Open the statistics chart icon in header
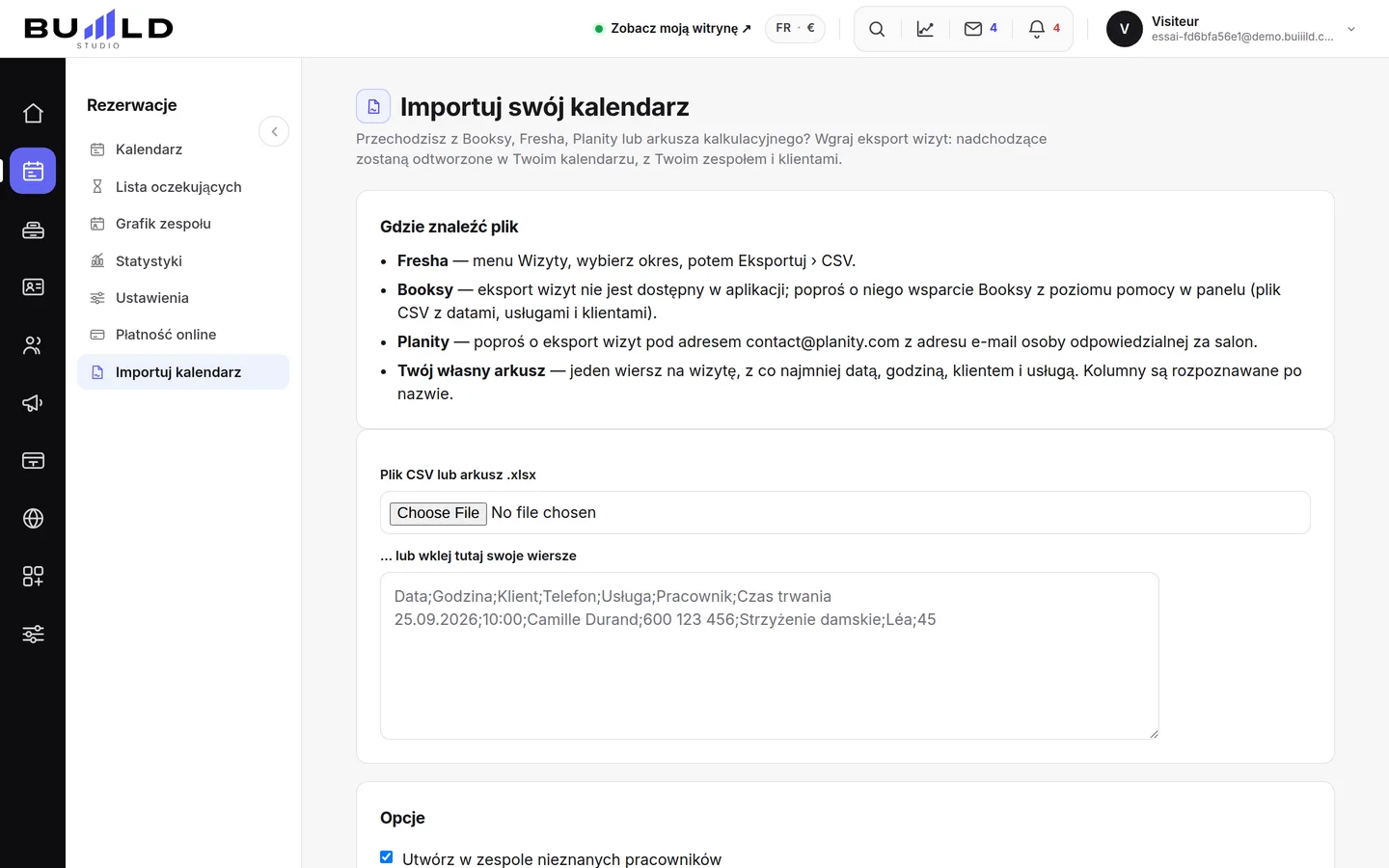This screenshot has width=1389, height=868. point(925,29)
